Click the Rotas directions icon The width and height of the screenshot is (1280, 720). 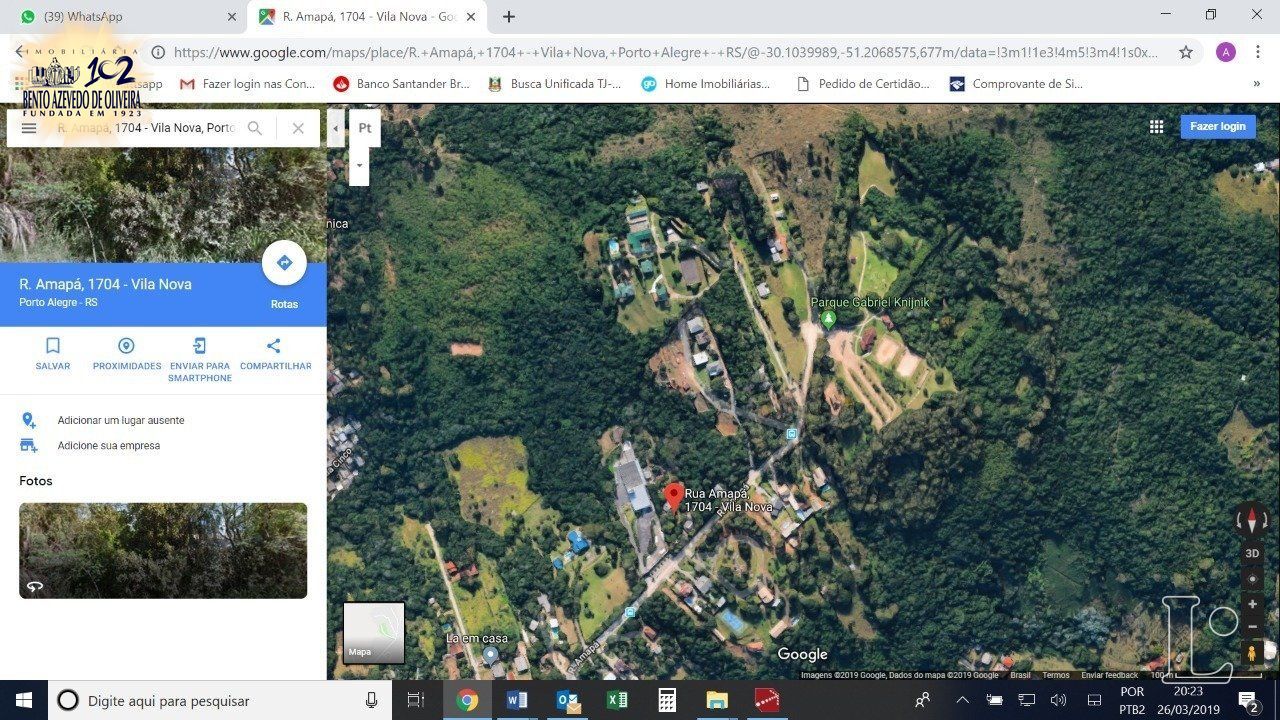(284, 263)
